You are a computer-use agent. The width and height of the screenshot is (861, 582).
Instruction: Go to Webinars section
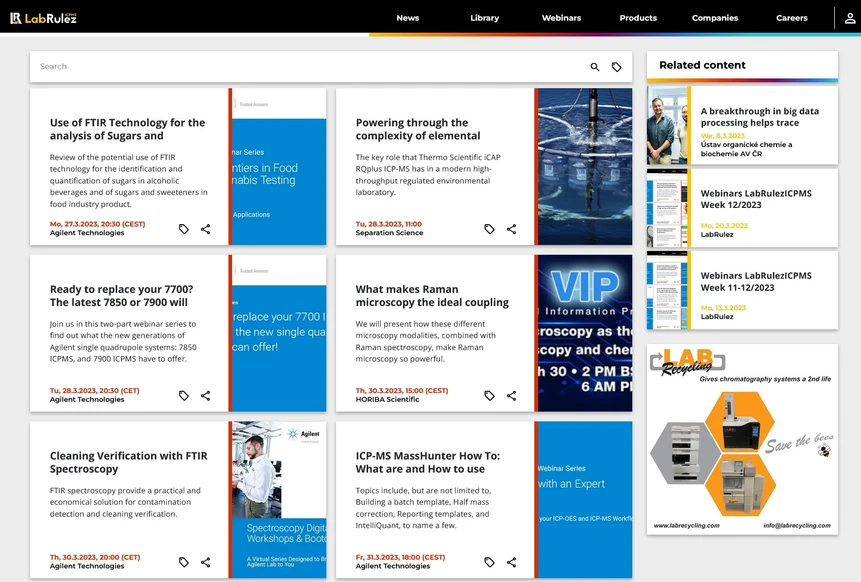(x=561, y=18)
